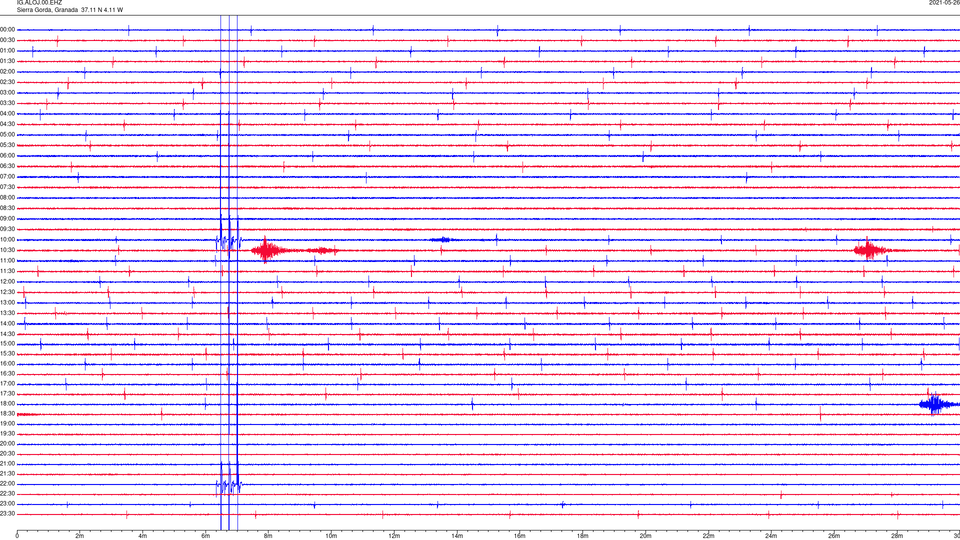Click the 16m tick label on time axis
Viewport: 960px width, 540px height.
point(520,536)
